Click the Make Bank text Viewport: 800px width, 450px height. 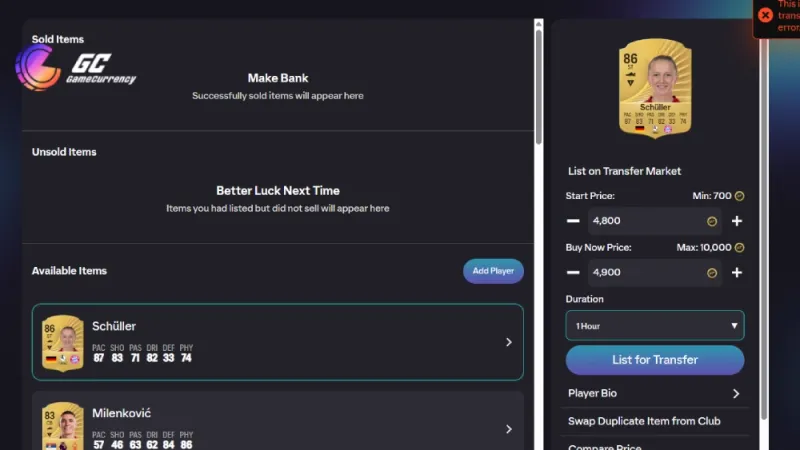tap(278, 78)
